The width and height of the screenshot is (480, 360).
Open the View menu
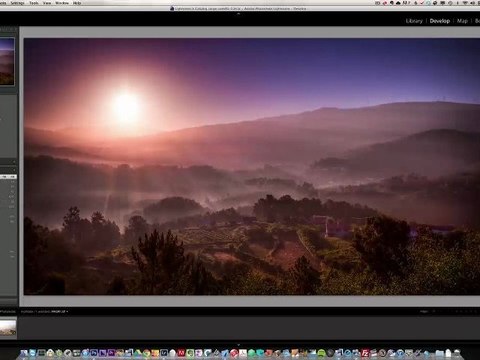click(x=47, y=3)
